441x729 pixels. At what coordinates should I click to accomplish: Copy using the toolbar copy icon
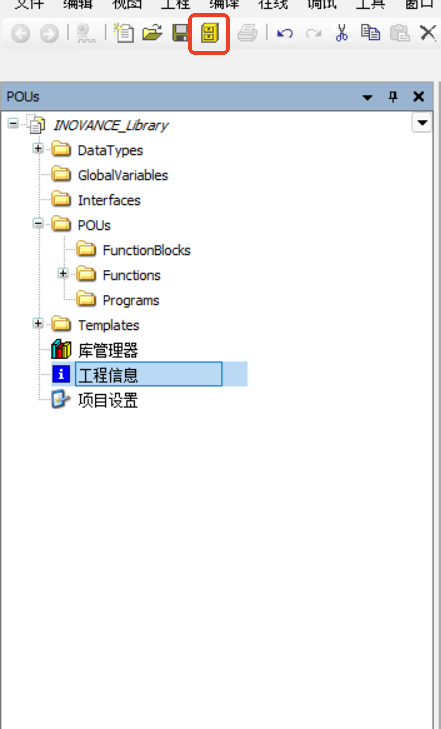click(x=370, y=33)
